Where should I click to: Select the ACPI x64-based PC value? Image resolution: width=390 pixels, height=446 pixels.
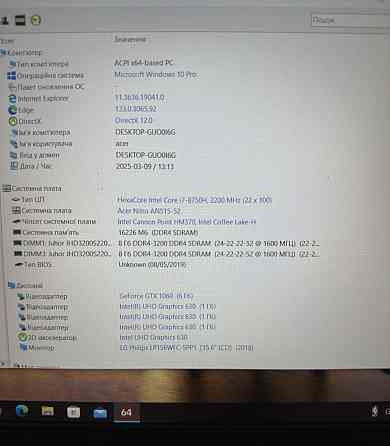[x=144, y=63]
